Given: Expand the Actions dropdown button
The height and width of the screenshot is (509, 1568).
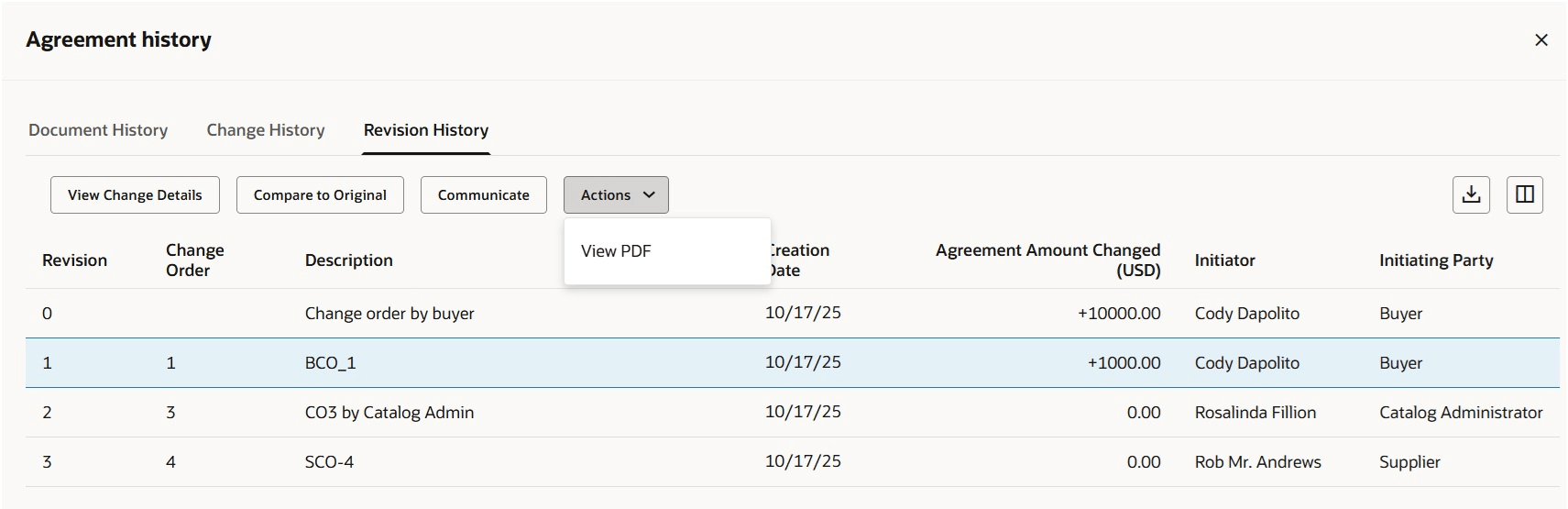Looking at the screenshot, I should [x=616, y=195].
